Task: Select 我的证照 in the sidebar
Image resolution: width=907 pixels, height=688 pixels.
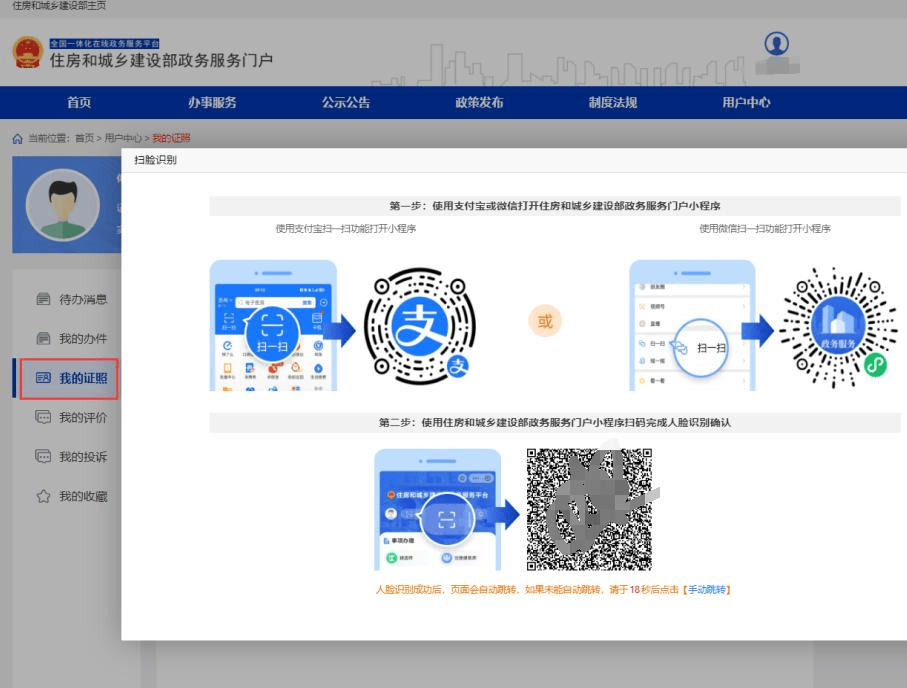Action: 69,378
